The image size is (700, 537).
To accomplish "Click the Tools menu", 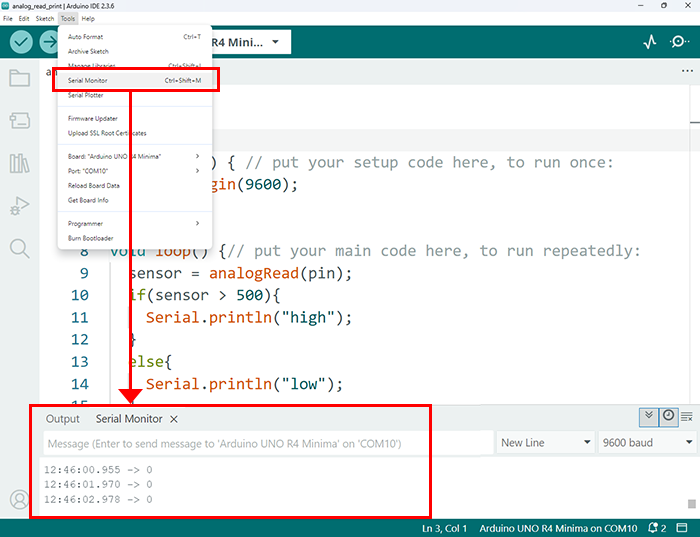I will 68,19.
